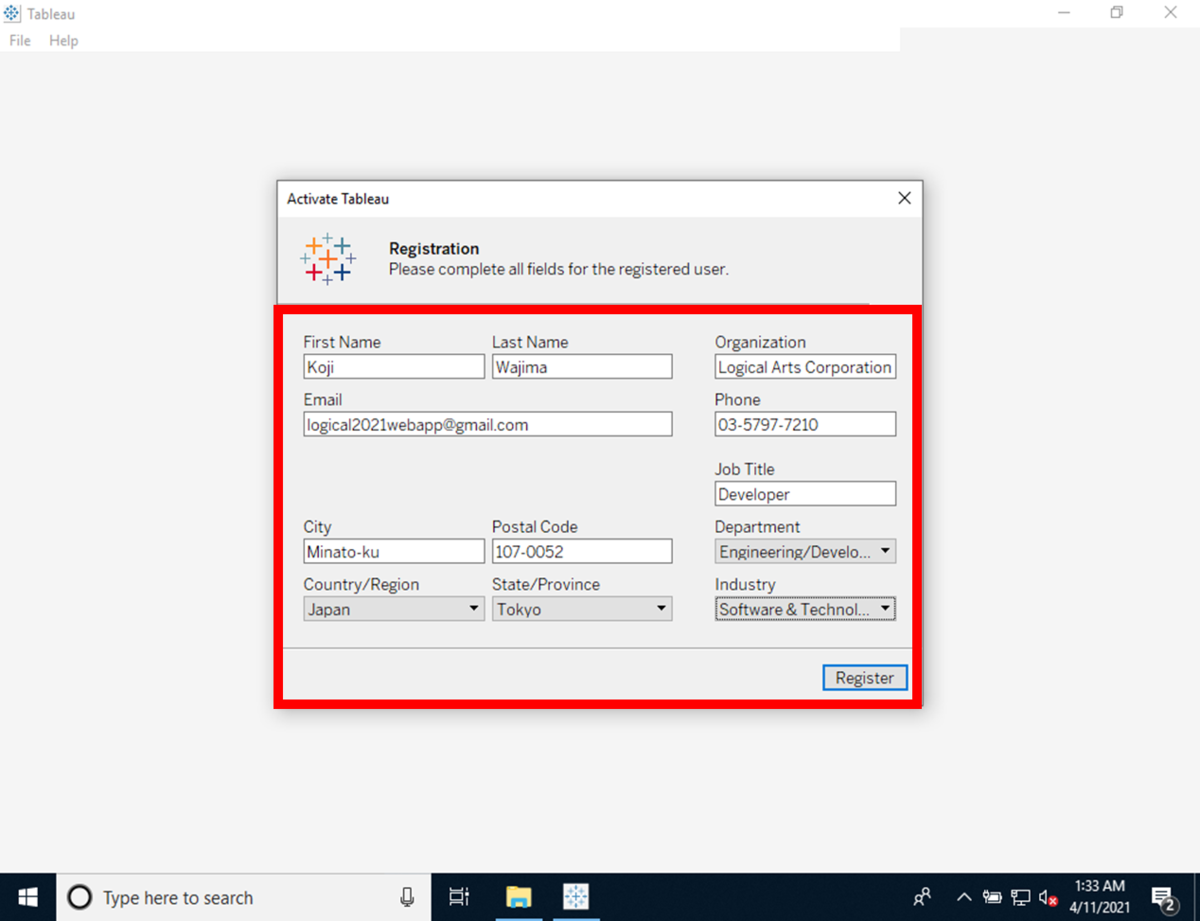The image size is (1200, 921).
Task: Click the Tableau icon in title bar
Action: 13,13
